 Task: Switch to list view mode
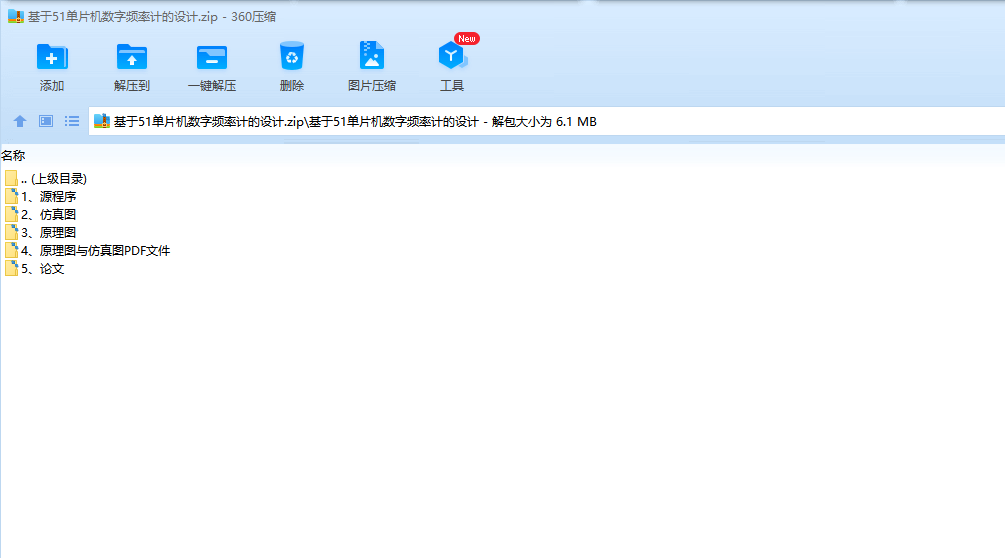pos(72,121)
